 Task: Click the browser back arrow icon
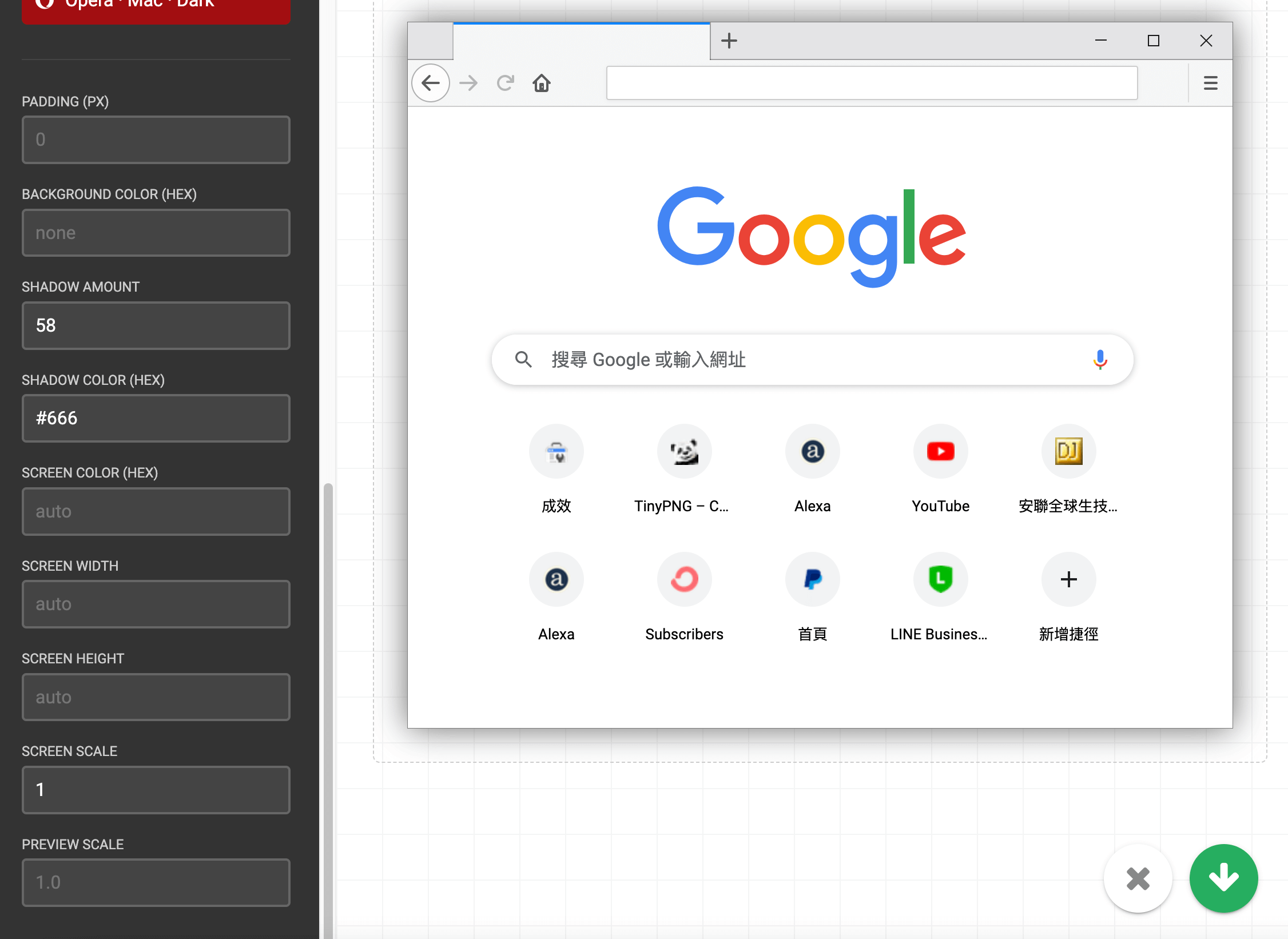[430, 83]
